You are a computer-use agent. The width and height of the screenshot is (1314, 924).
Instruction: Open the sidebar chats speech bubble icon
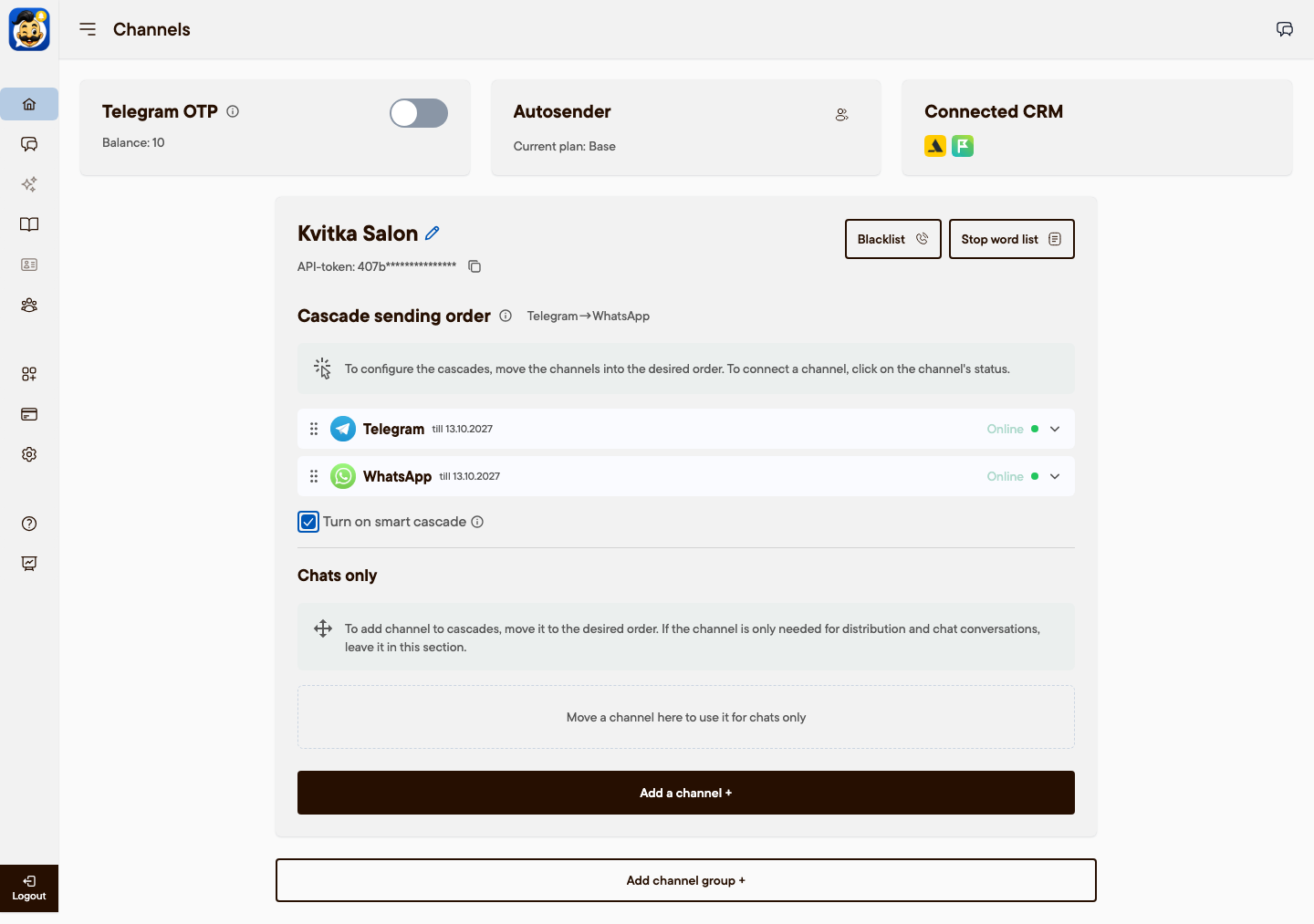(x=29, y=144)
